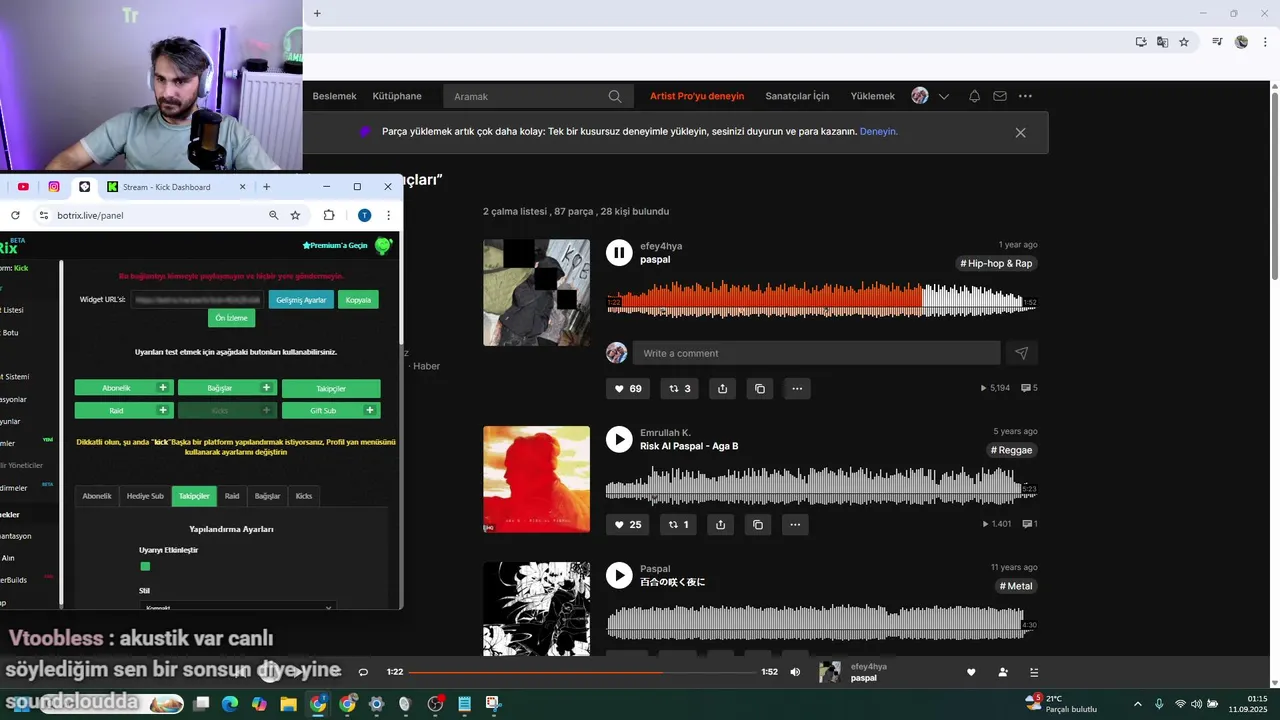This screenshot has width=1280, height=720.
Task: Click Artist Pro'yu deneyin link
Action: 697,96
